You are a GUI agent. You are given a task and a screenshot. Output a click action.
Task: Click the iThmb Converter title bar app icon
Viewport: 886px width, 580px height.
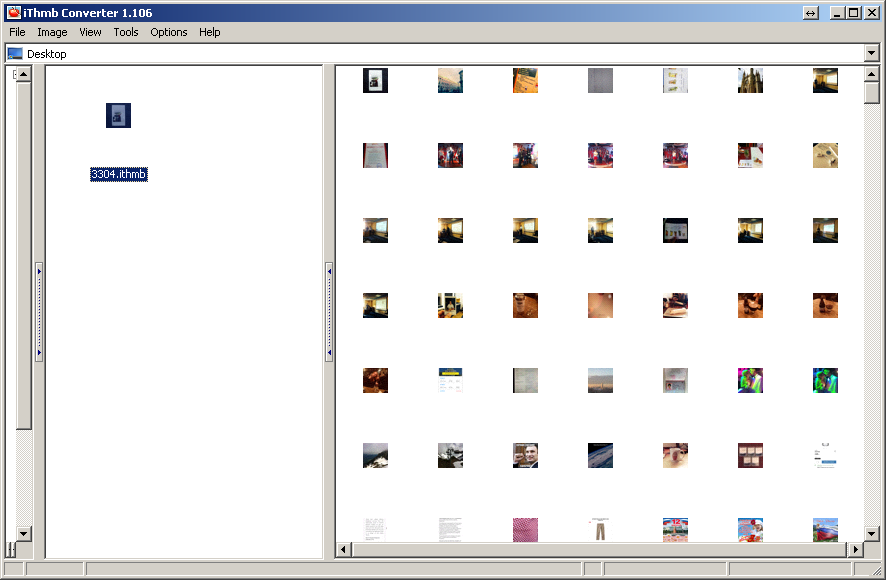14,13
